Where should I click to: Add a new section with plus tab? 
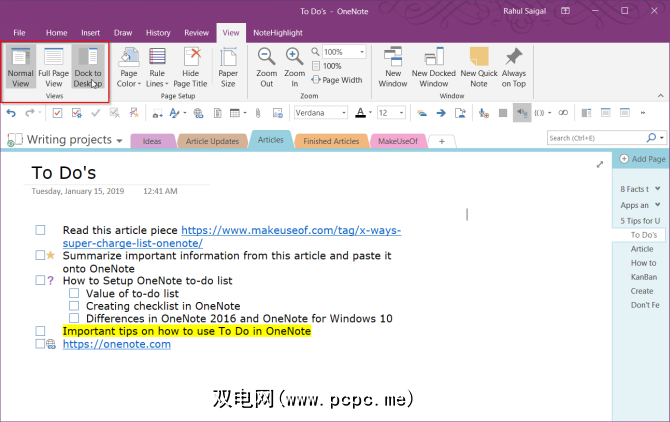coord(442,141)
